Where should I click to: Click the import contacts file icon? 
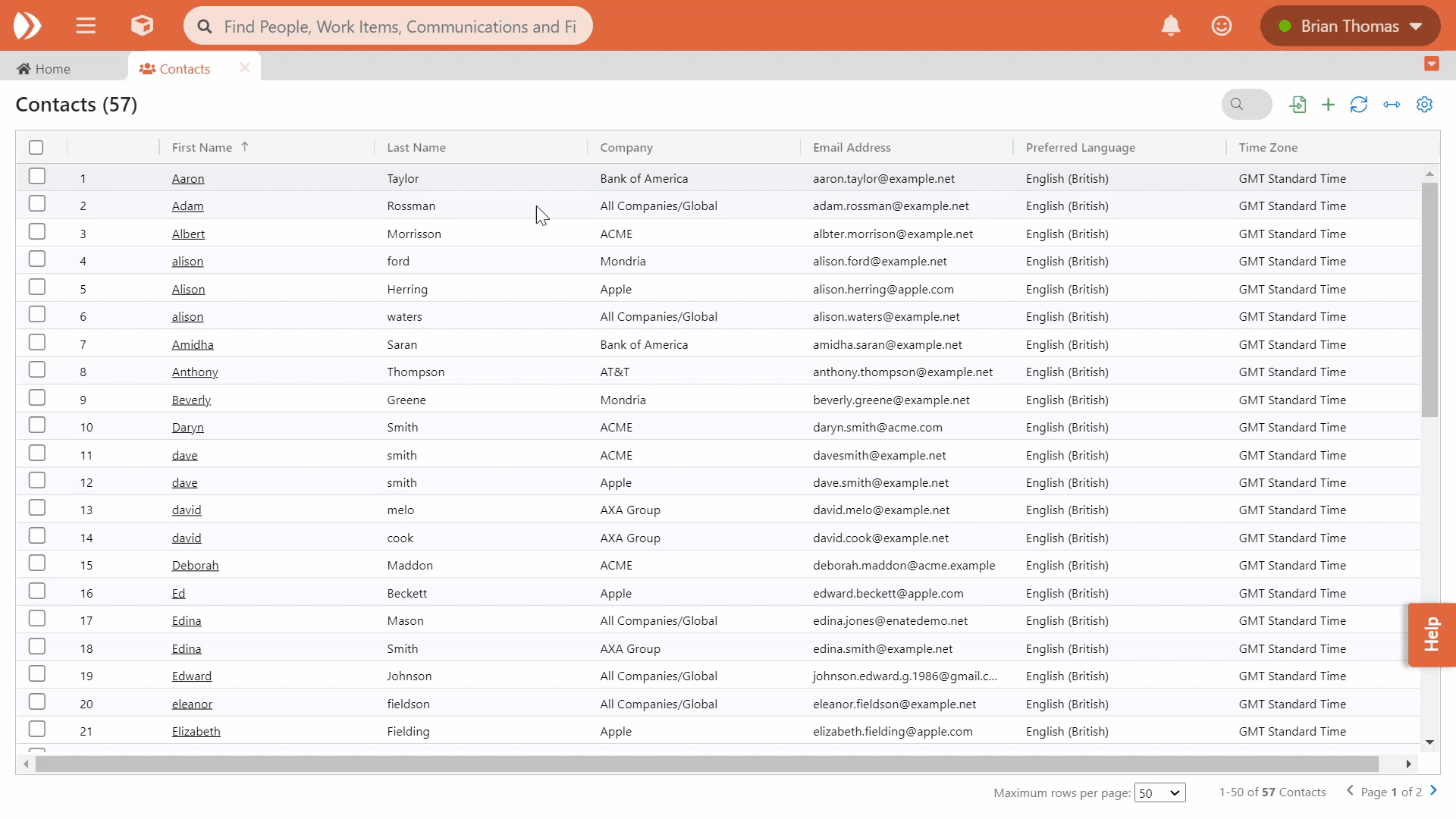[x=1298, y=105]
